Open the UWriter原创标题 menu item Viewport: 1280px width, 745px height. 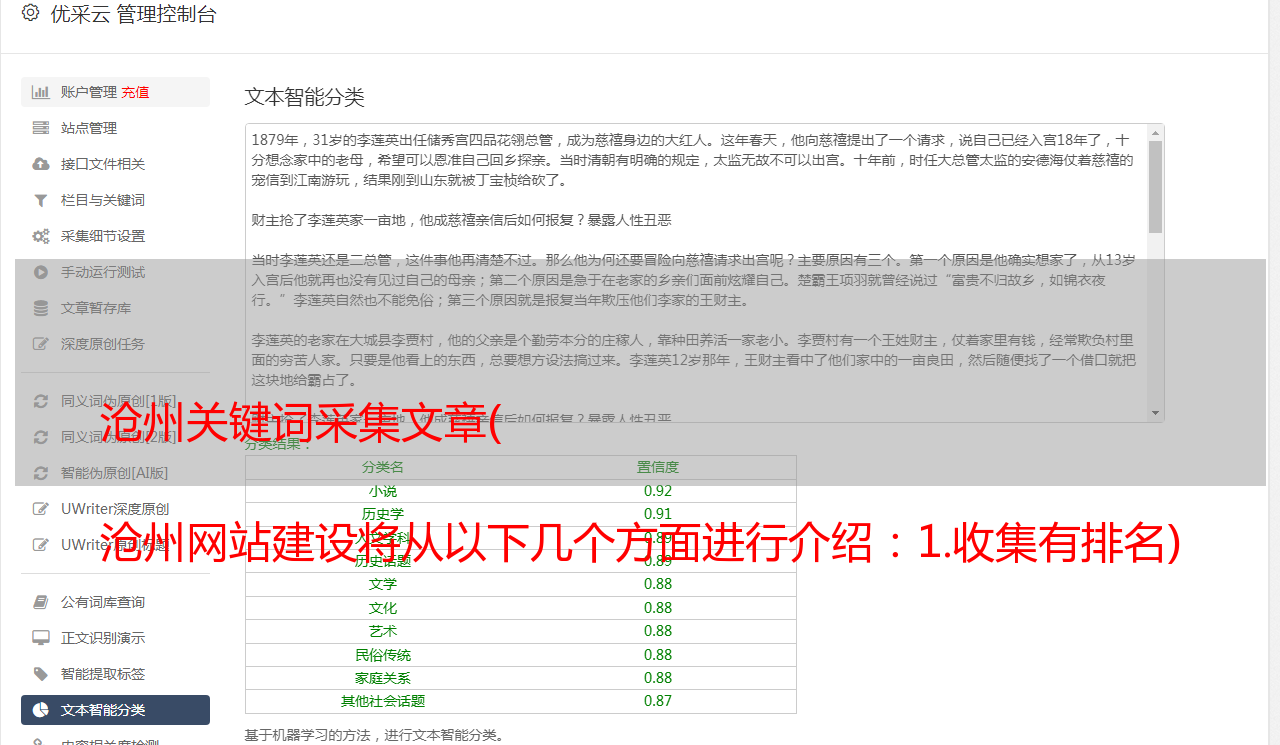pyautogui.click(x=115, y=545)
